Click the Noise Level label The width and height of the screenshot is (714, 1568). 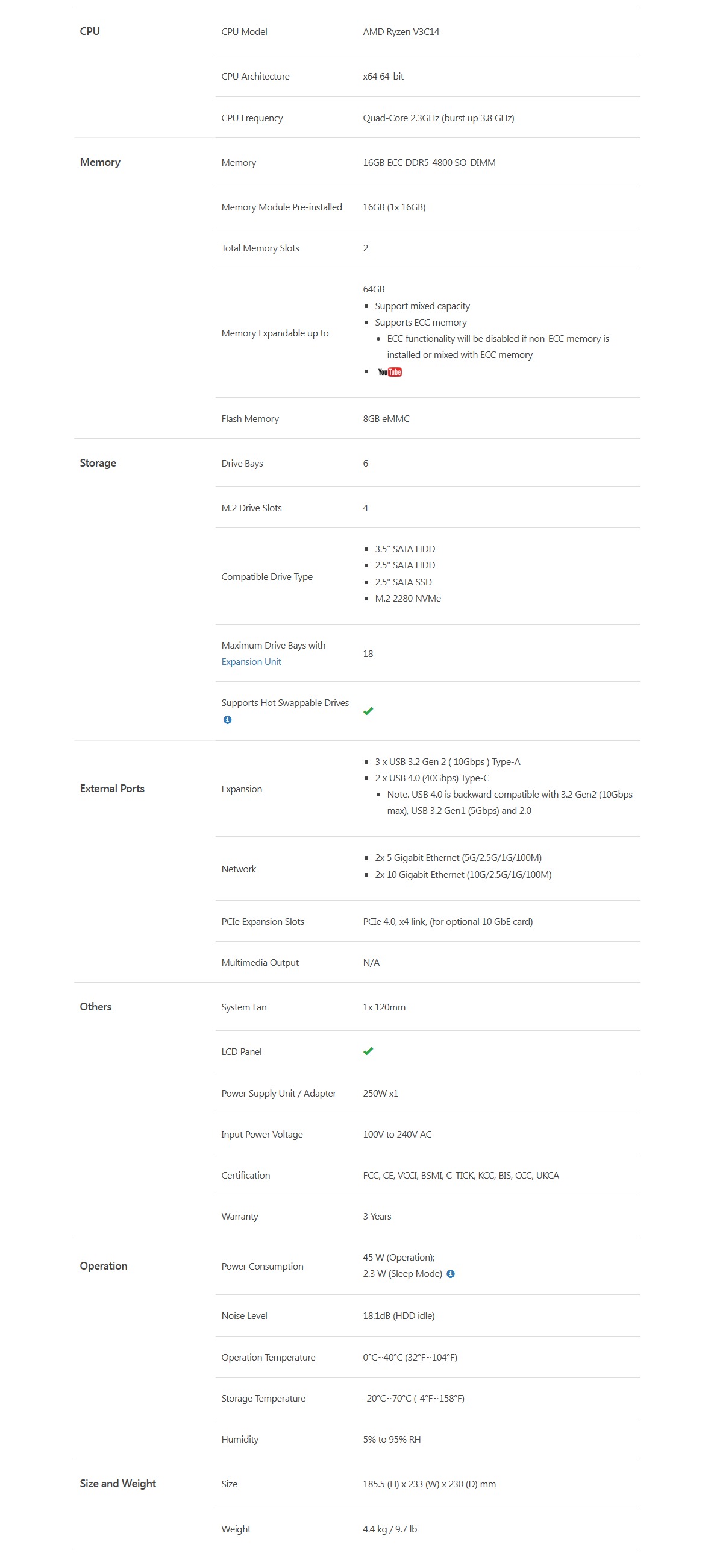point(245,1315)
